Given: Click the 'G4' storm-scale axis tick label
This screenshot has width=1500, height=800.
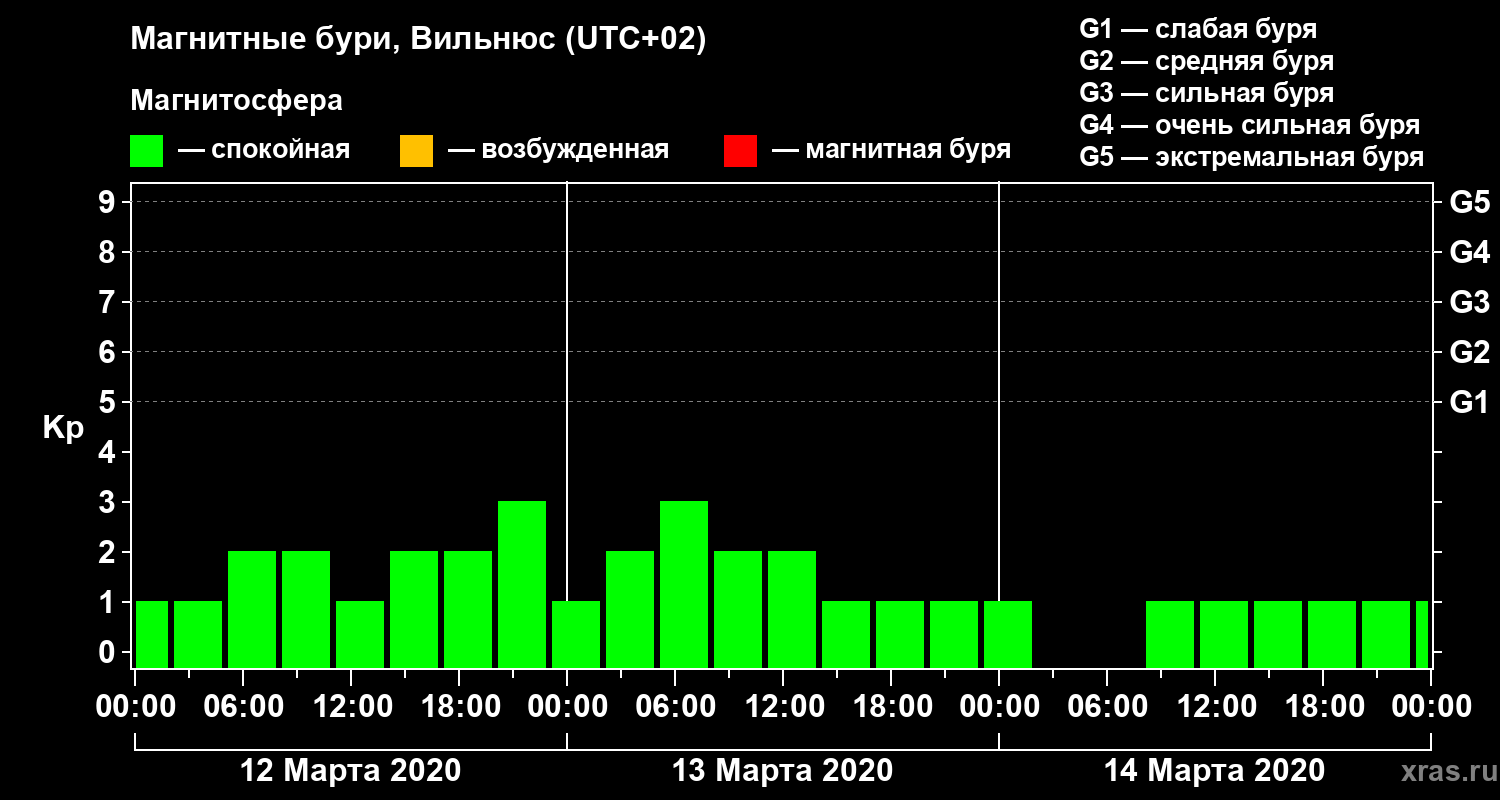Looking at the screenshot, I should coord(1469,252).
